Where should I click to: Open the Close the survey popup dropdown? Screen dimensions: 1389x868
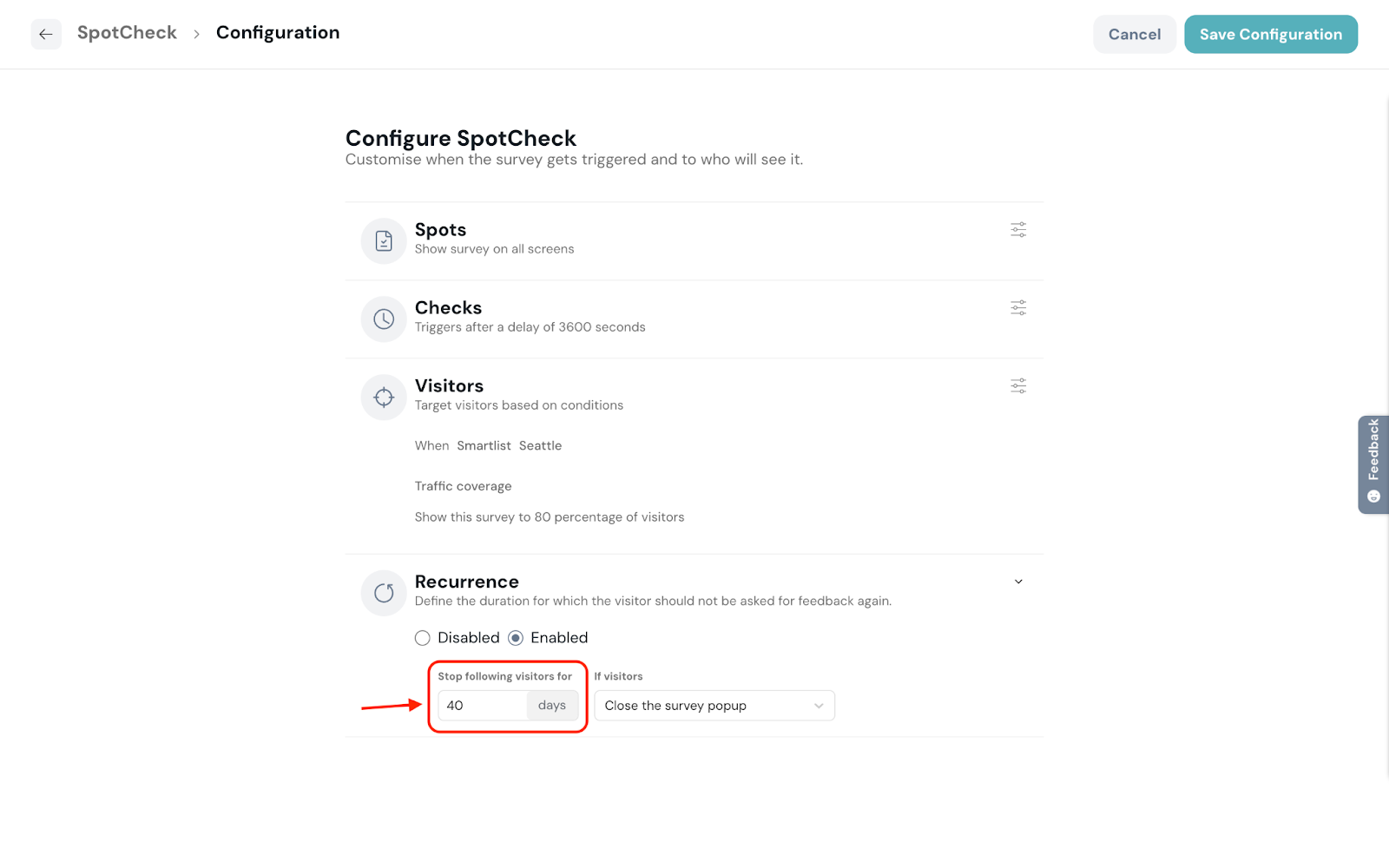(714, 706)
